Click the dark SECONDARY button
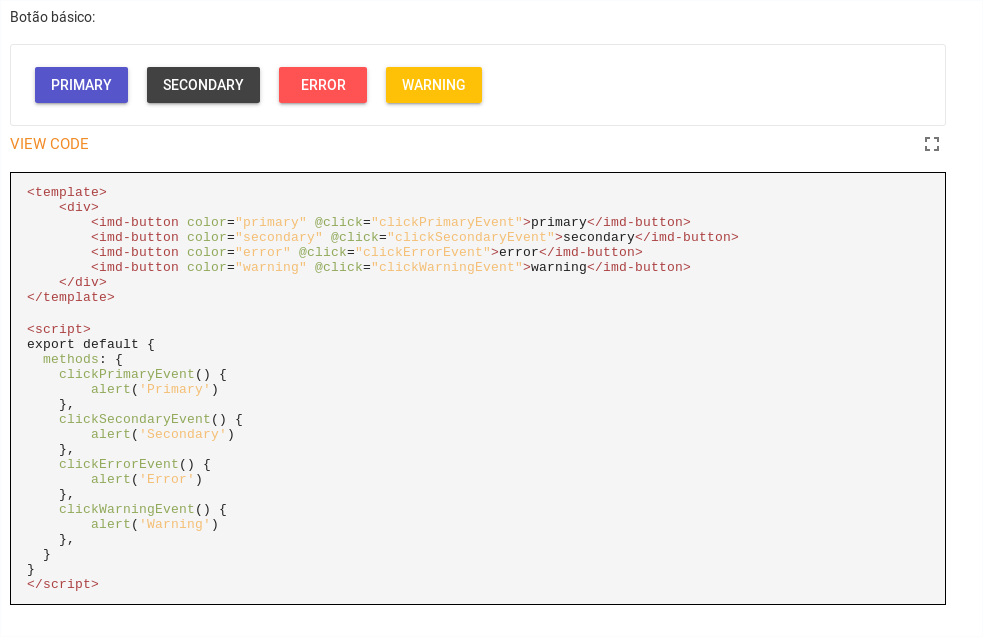This screenshot has width=983, height=637. pos(203,85)
